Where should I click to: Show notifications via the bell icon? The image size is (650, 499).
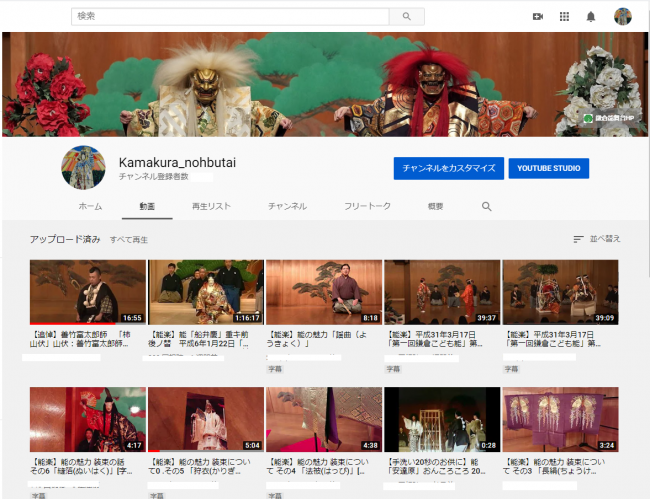591,16
